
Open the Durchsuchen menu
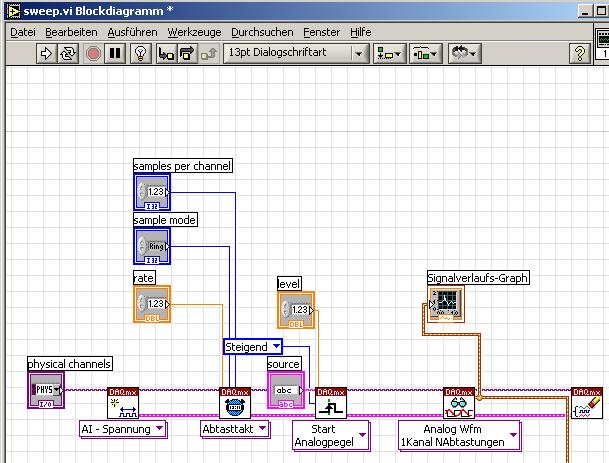(262, 32)
